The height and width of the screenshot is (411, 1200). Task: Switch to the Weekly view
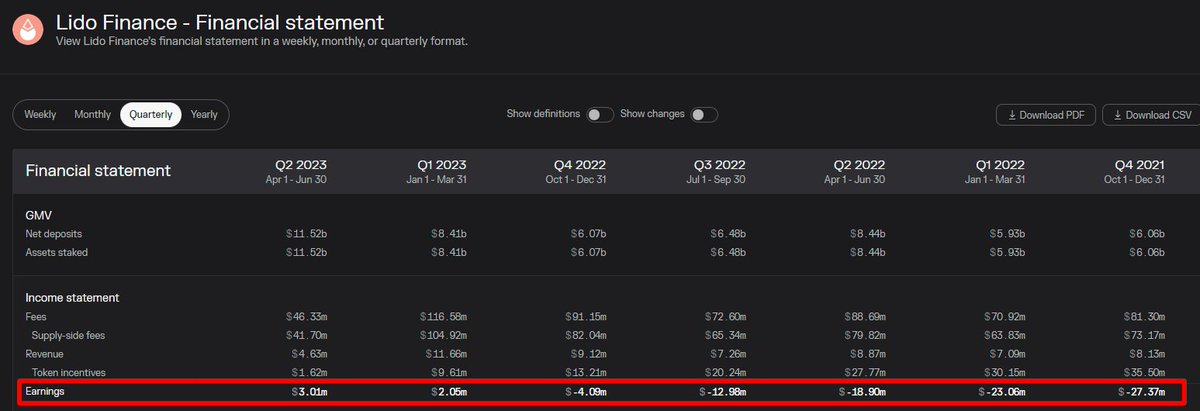pyautogui.click(x=40, y=115)
